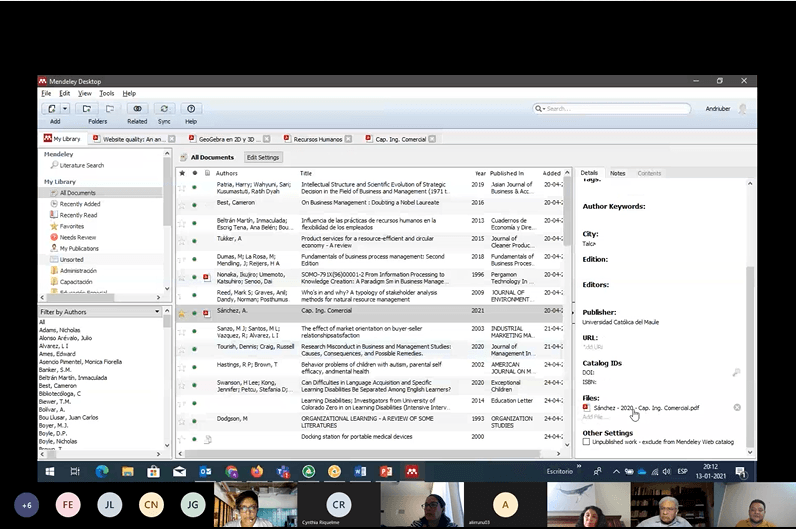This screenshot has width=796, height=531.
Task: Click the Catalog IDs lookup magnifier icon
Action: (736, 372)
